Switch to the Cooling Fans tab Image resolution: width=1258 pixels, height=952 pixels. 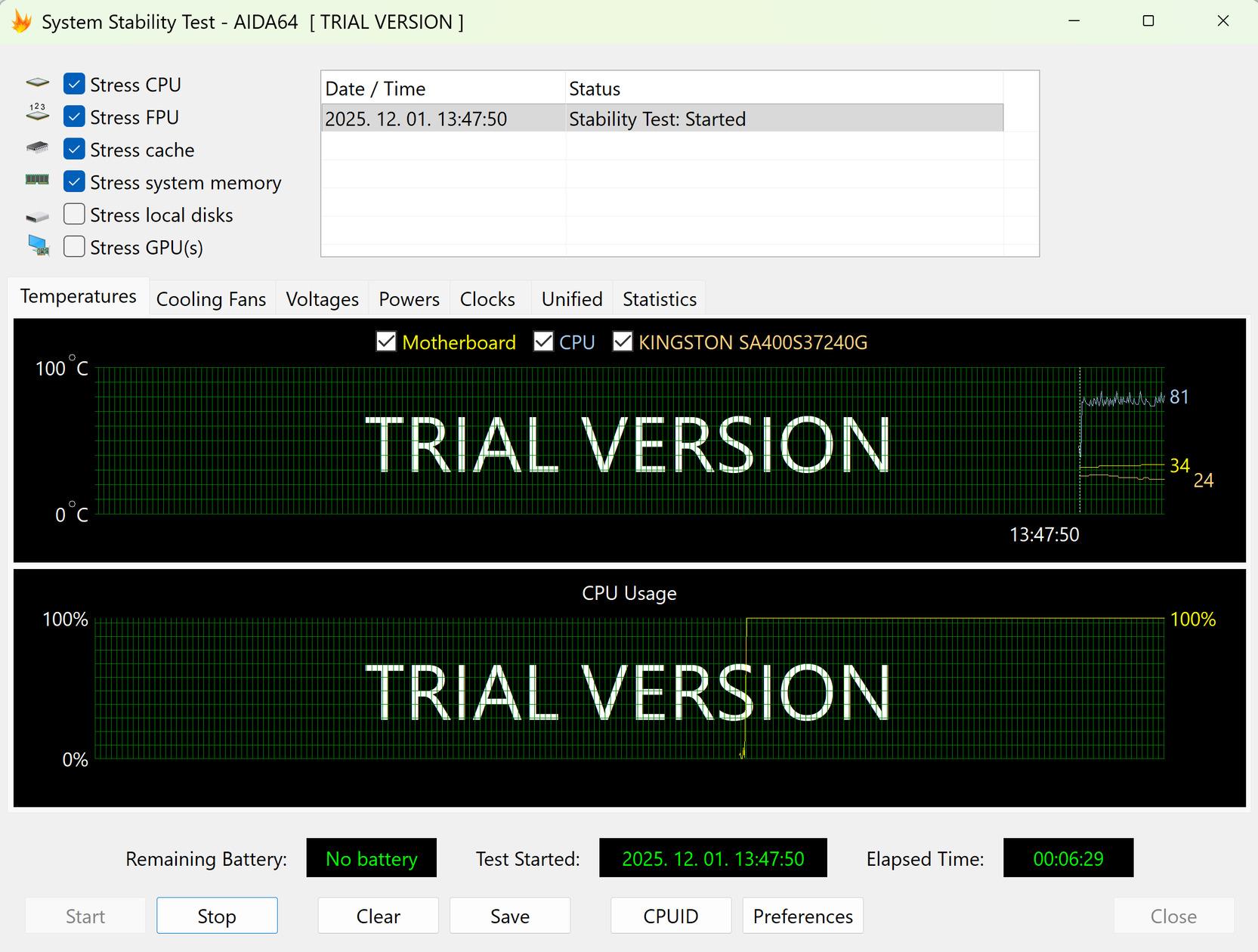tap(212, 299)
